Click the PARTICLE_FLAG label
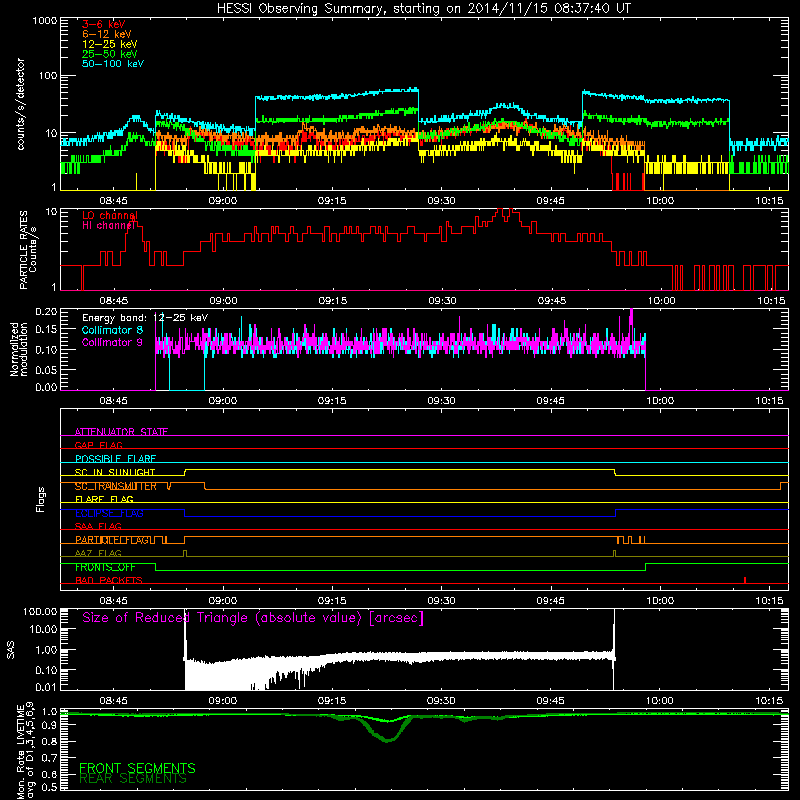 [x=112, y=540]
